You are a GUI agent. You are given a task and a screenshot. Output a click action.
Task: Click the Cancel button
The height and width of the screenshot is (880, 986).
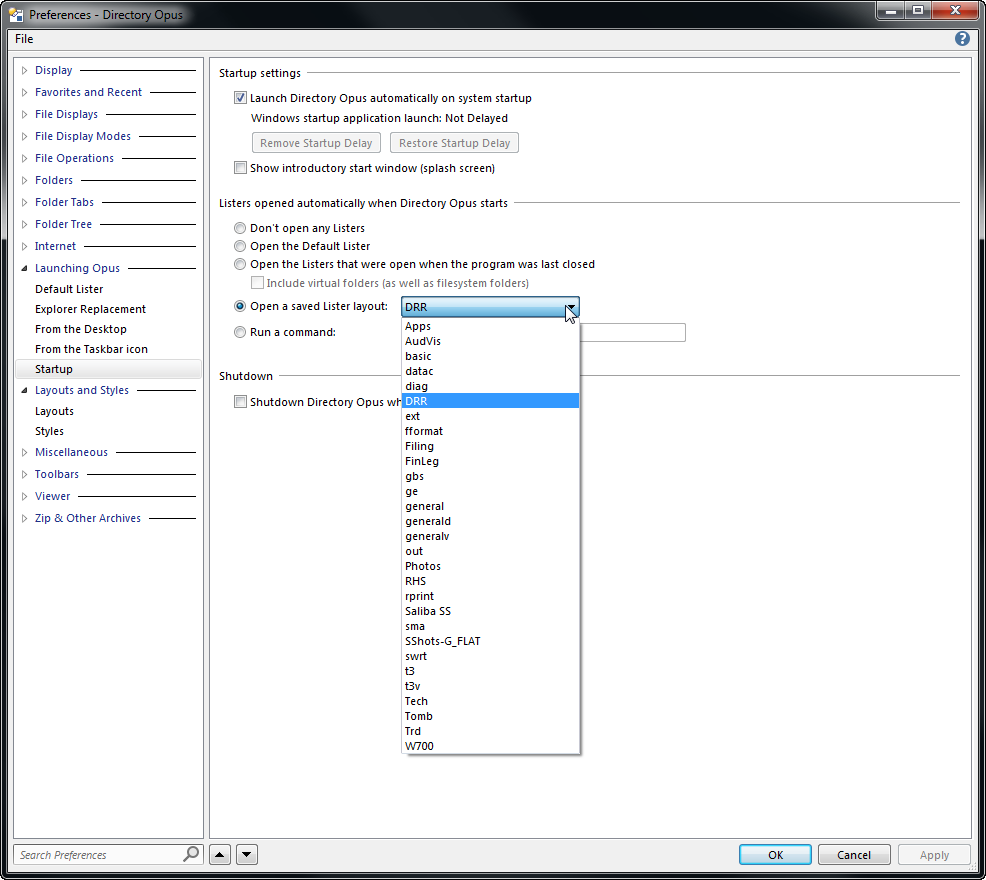tap(854, 855)
